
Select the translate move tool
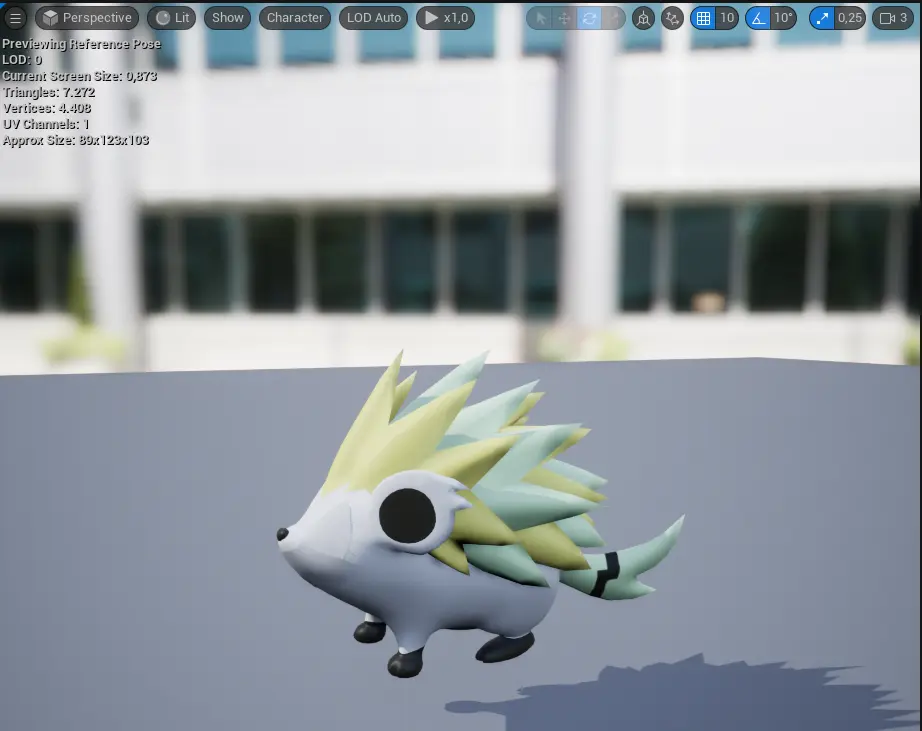pos(564,19)
